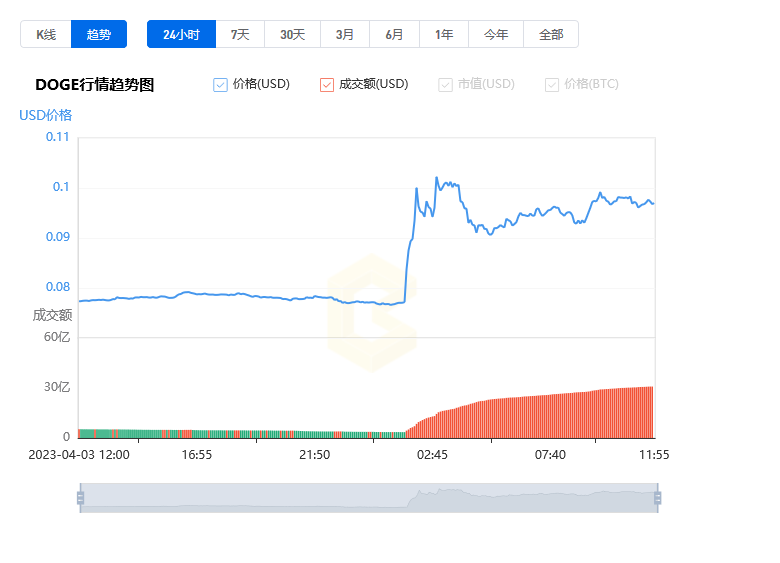Viewport: 780px width, 563px height.
Task: Show the 3月 time range
Action: tap(345, 34)
